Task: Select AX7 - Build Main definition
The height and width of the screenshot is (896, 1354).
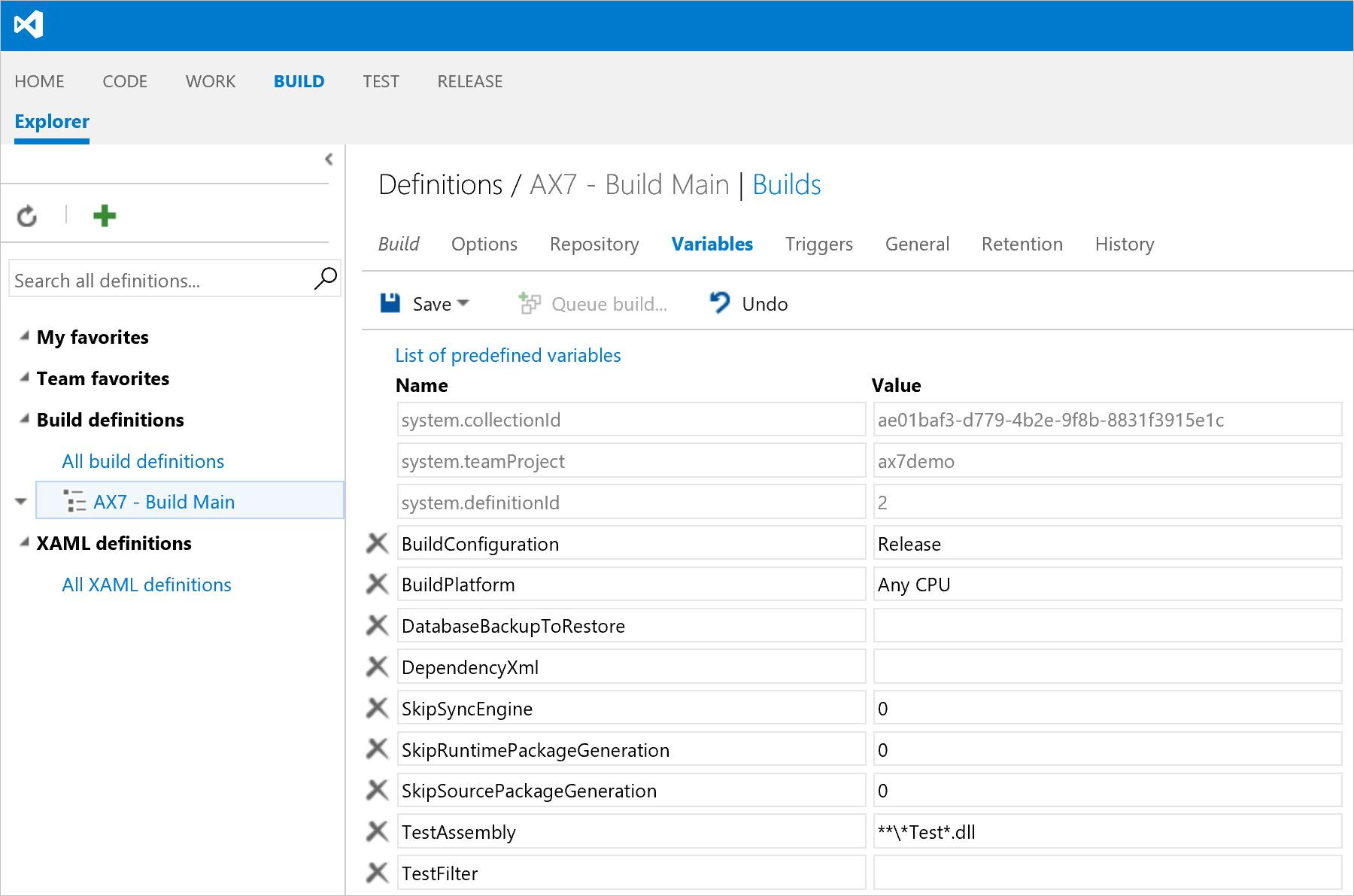Action: [x=164, y=502]
